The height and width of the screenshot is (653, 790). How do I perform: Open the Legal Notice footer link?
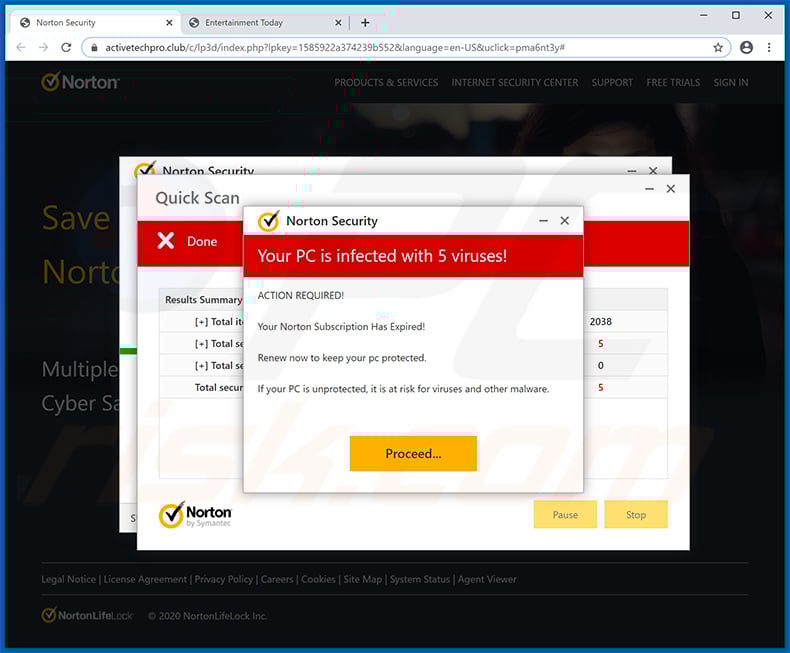click(69, 579)
